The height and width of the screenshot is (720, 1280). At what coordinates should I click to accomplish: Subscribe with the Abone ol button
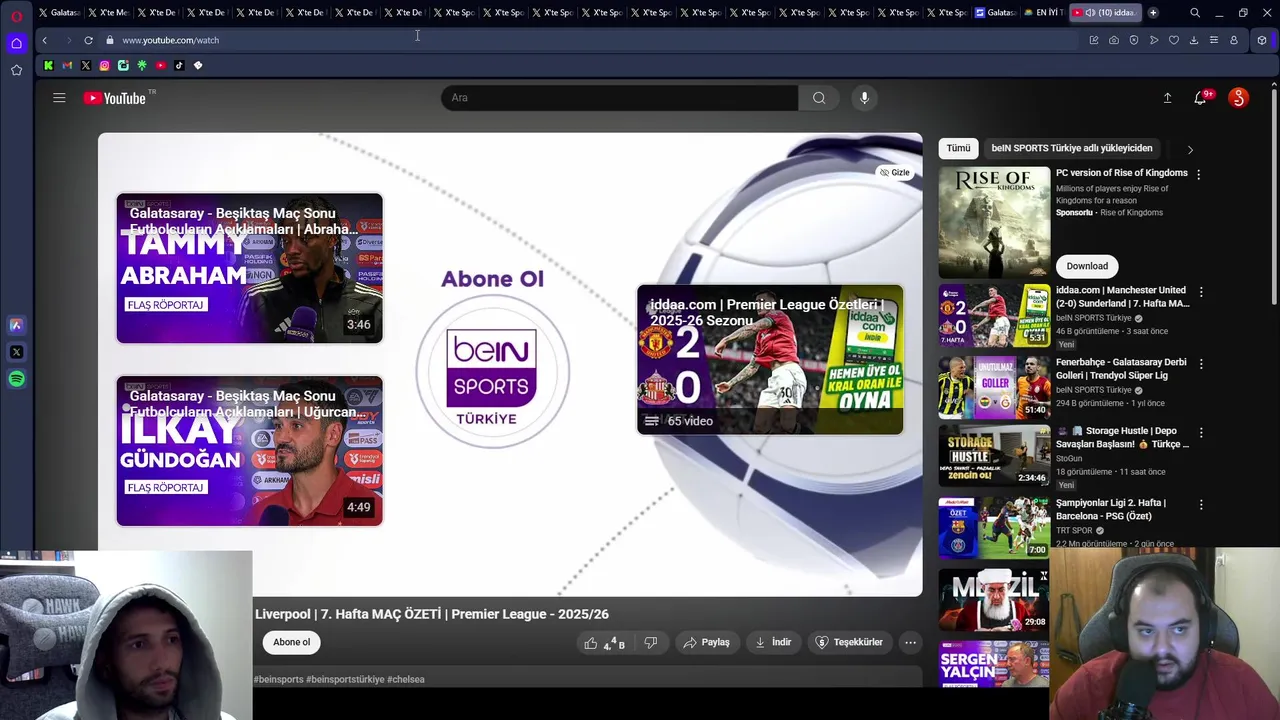(x=291, y=642)
